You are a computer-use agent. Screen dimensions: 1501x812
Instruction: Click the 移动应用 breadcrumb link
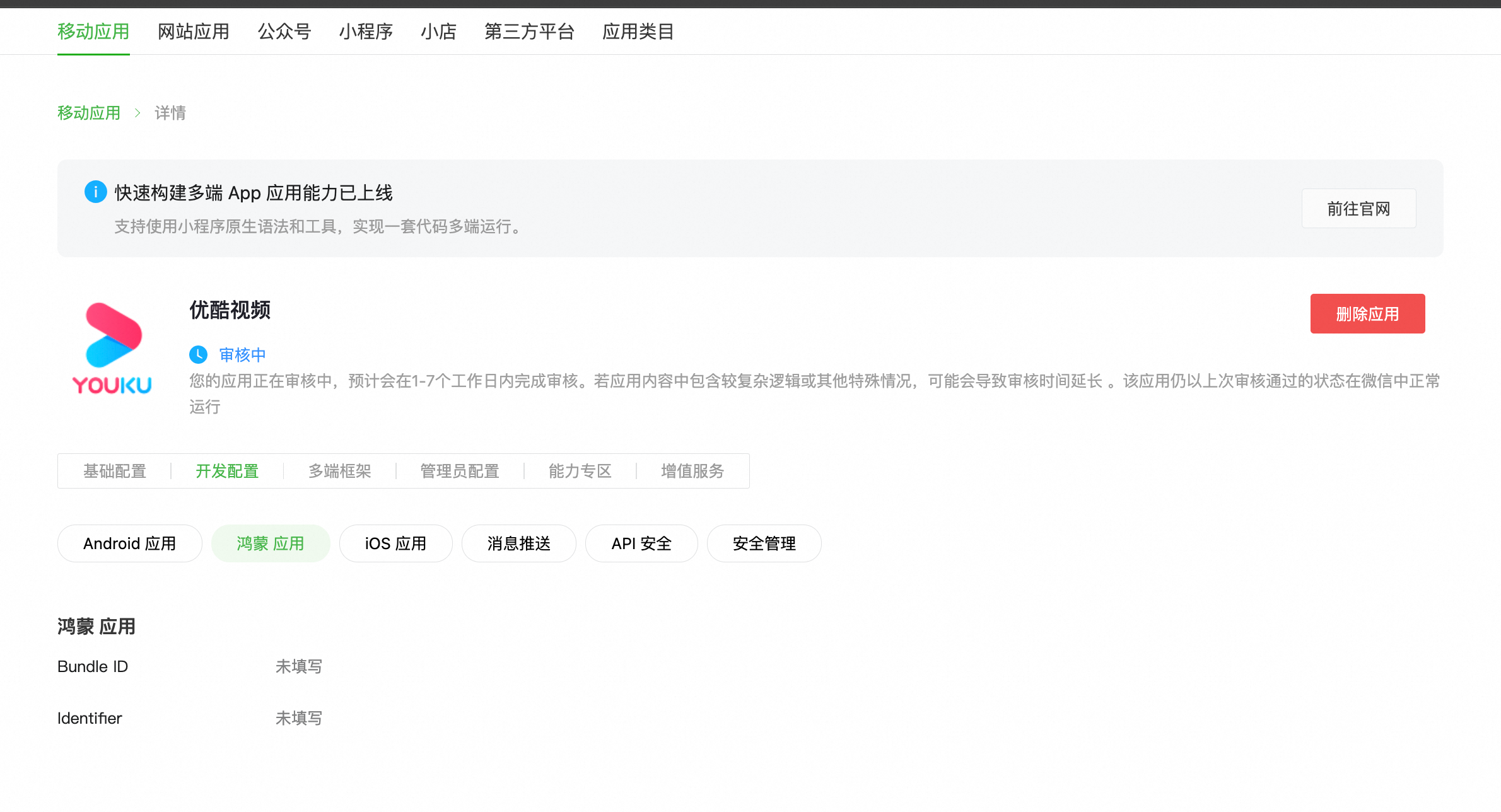(89, 113)
